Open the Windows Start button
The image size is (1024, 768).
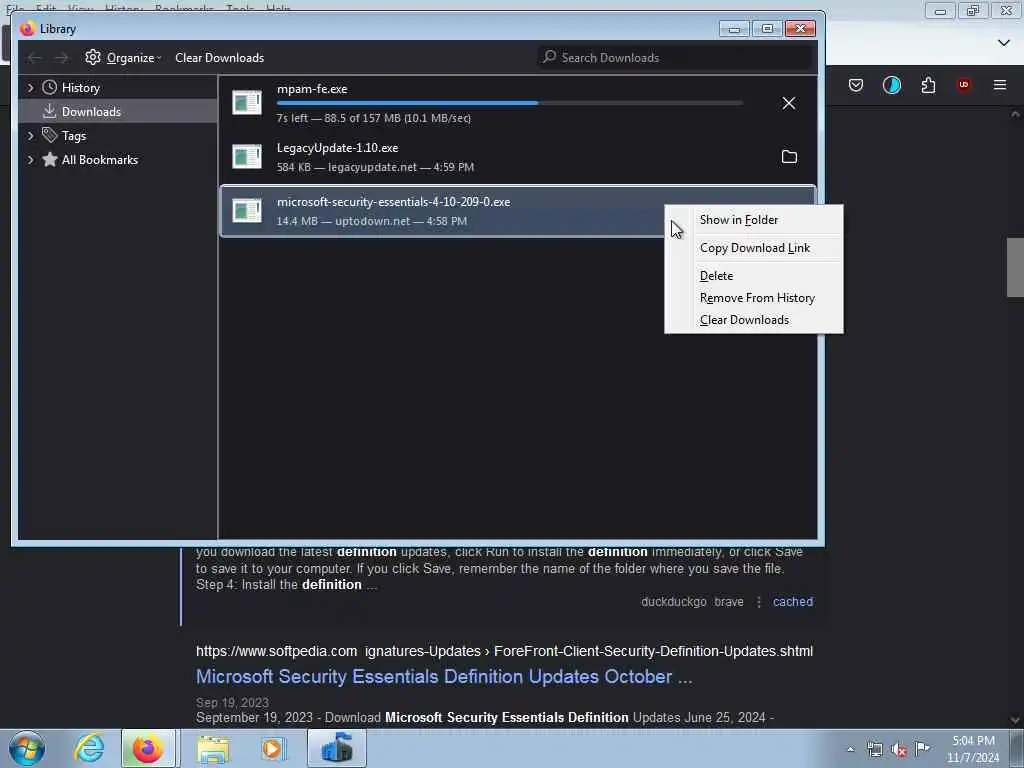27,748
